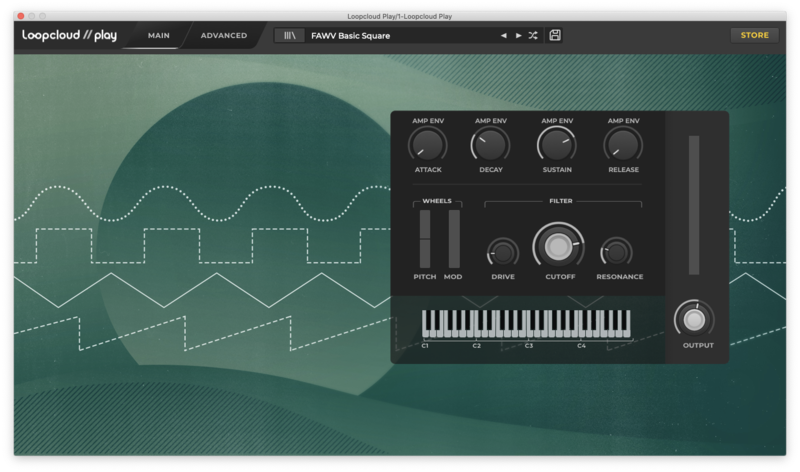Click the Pitch wheel slider
The image size is (800, 472).
pyautogui.click(x=425, y=239)
